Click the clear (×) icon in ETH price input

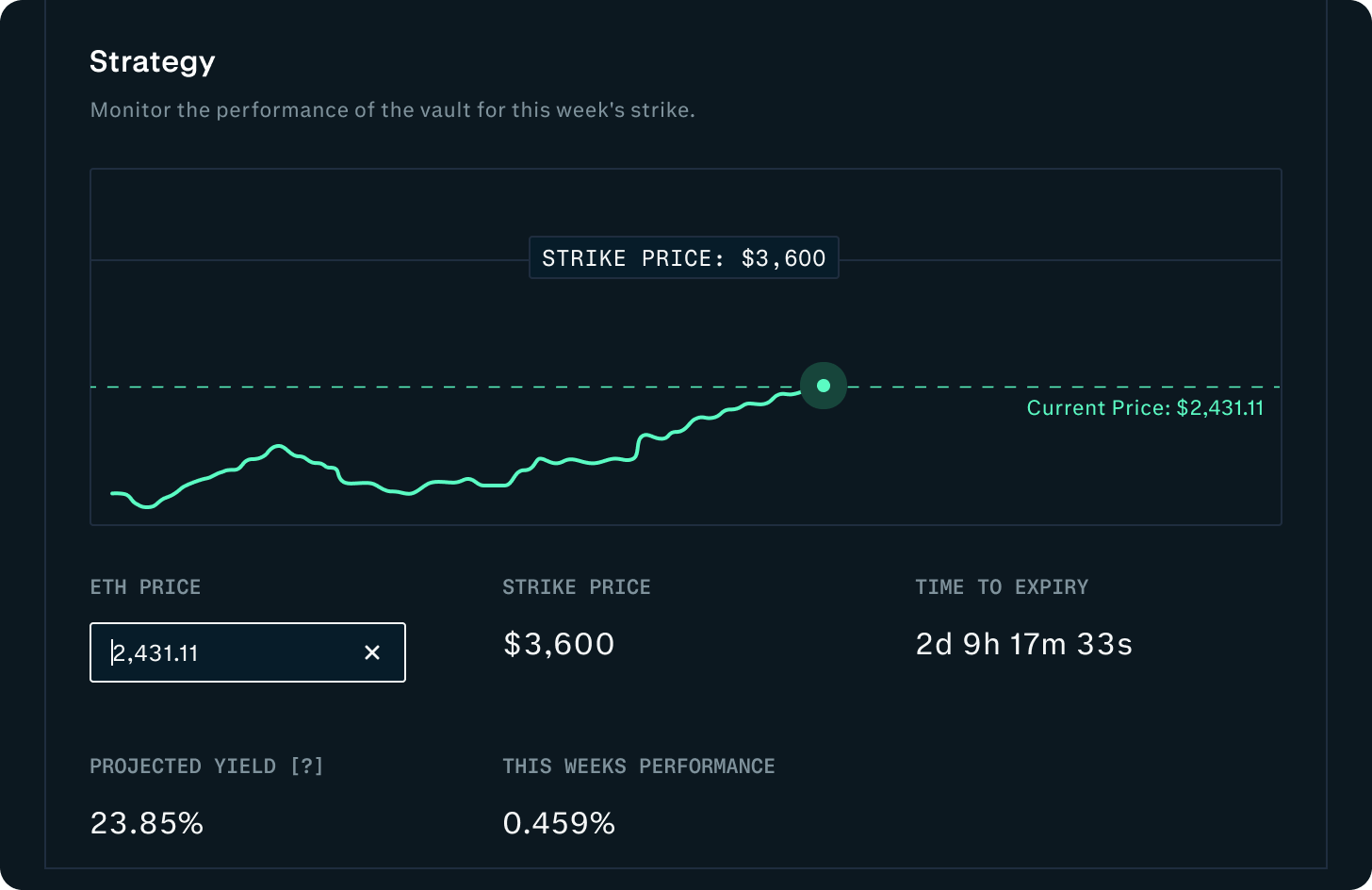click(372, 652)
